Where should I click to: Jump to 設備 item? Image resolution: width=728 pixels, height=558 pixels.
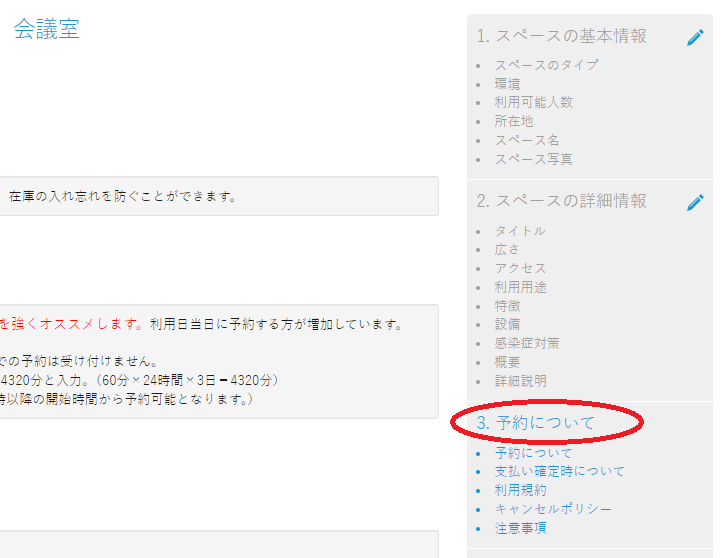(507, 324)
